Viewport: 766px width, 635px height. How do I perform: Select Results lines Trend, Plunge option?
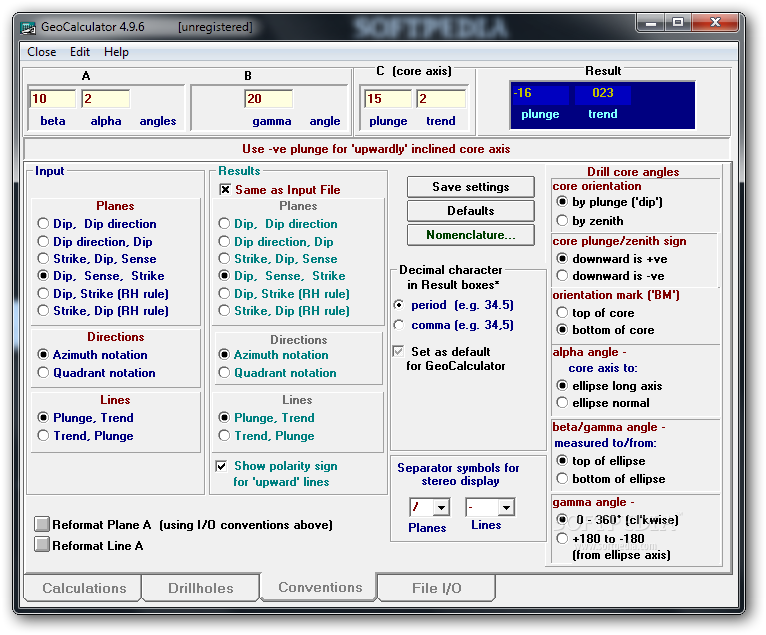pos(224,436)
